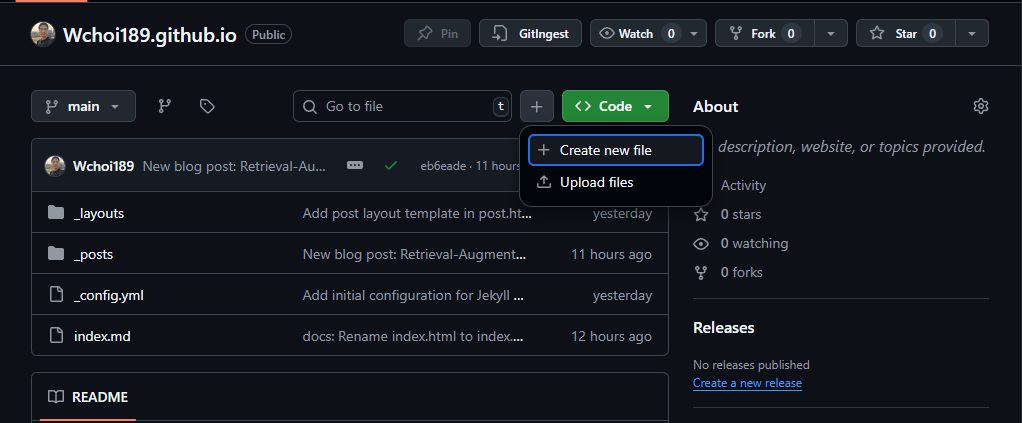Open the latest commit message New blog post
1022x423 pixels.
(234, 166)
